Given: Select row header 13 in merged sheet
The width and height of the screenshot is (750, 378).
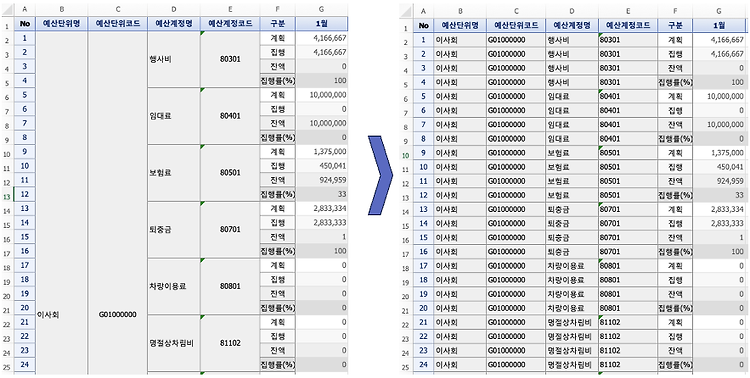Looking at the screenshot, I should (7, 195).
